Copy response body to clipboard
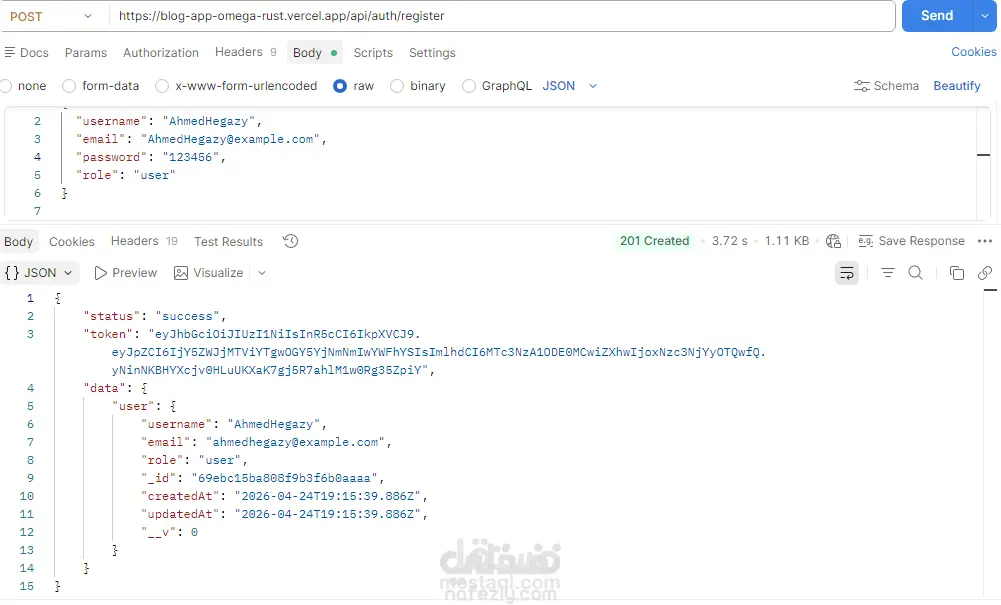This screenshot has width=1001, height=605. point(956,273)
